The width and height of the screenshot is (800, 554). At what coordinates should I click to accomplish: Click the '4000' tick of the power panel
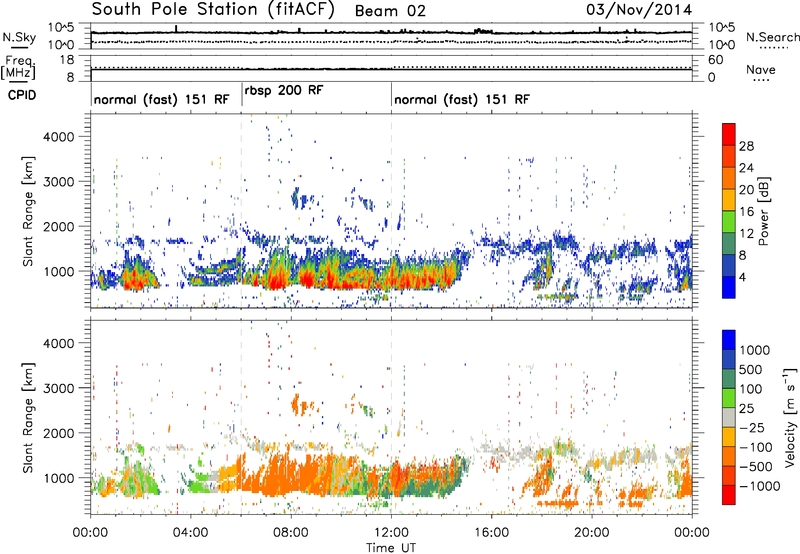pyautogui.click(x=59, y=137)
